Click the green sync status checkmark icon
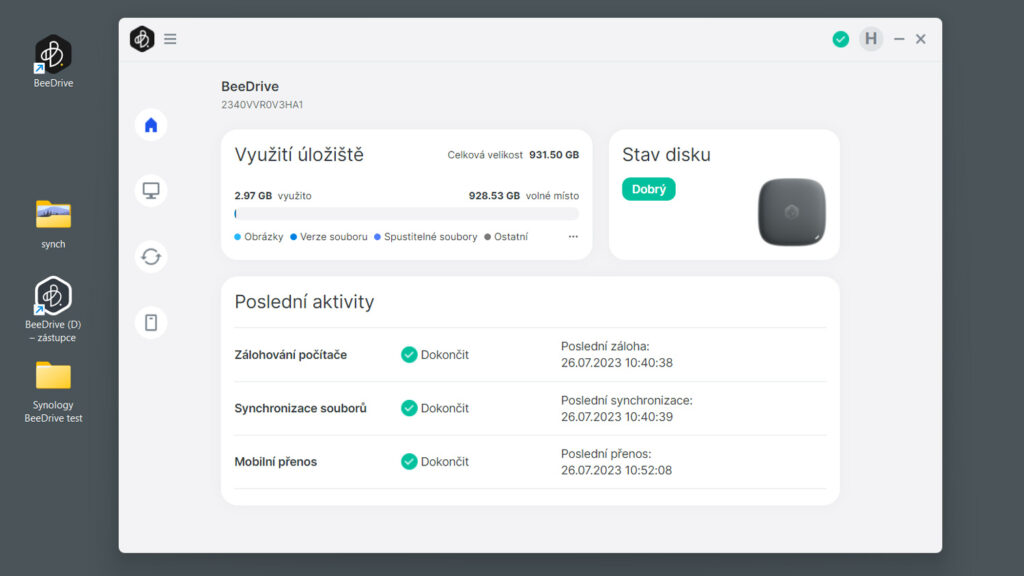This screenshot has height=576, width=1024. [x=841, y=39]
